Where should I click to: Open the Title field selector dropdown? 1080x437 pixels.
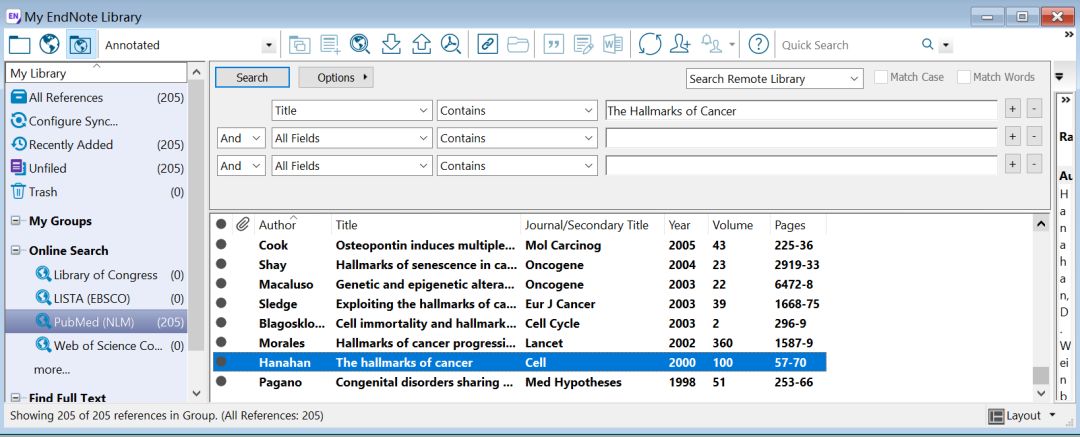[x=352, y=110]
